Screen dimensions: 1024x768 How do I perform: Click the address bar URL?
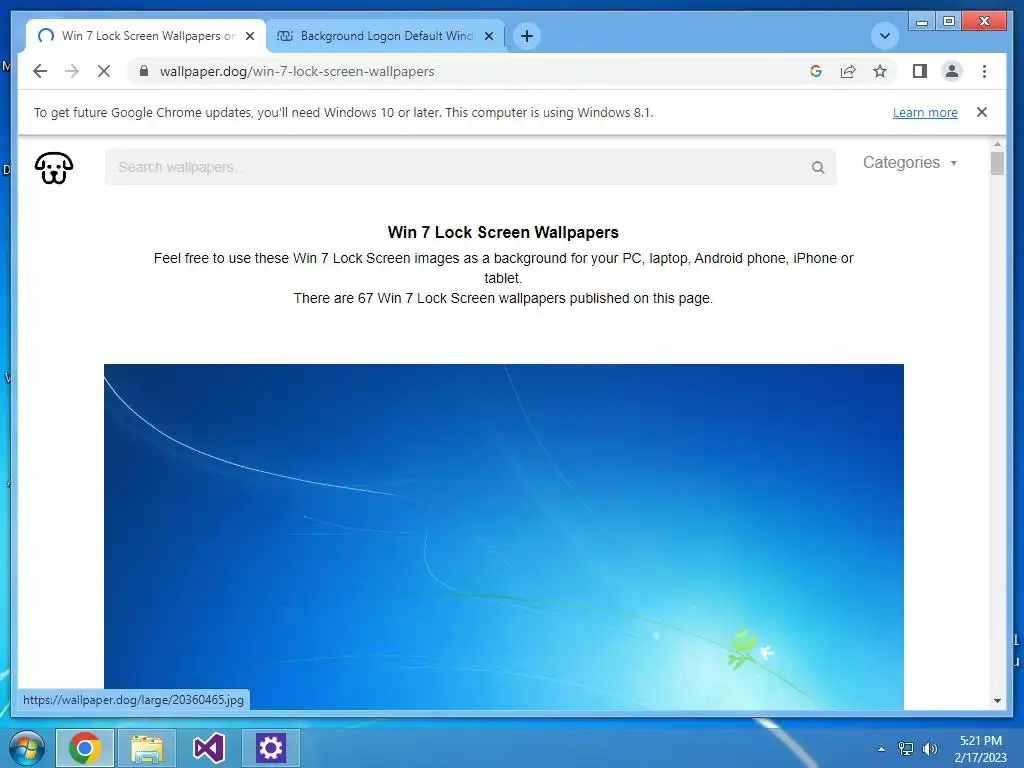[297, 71]
